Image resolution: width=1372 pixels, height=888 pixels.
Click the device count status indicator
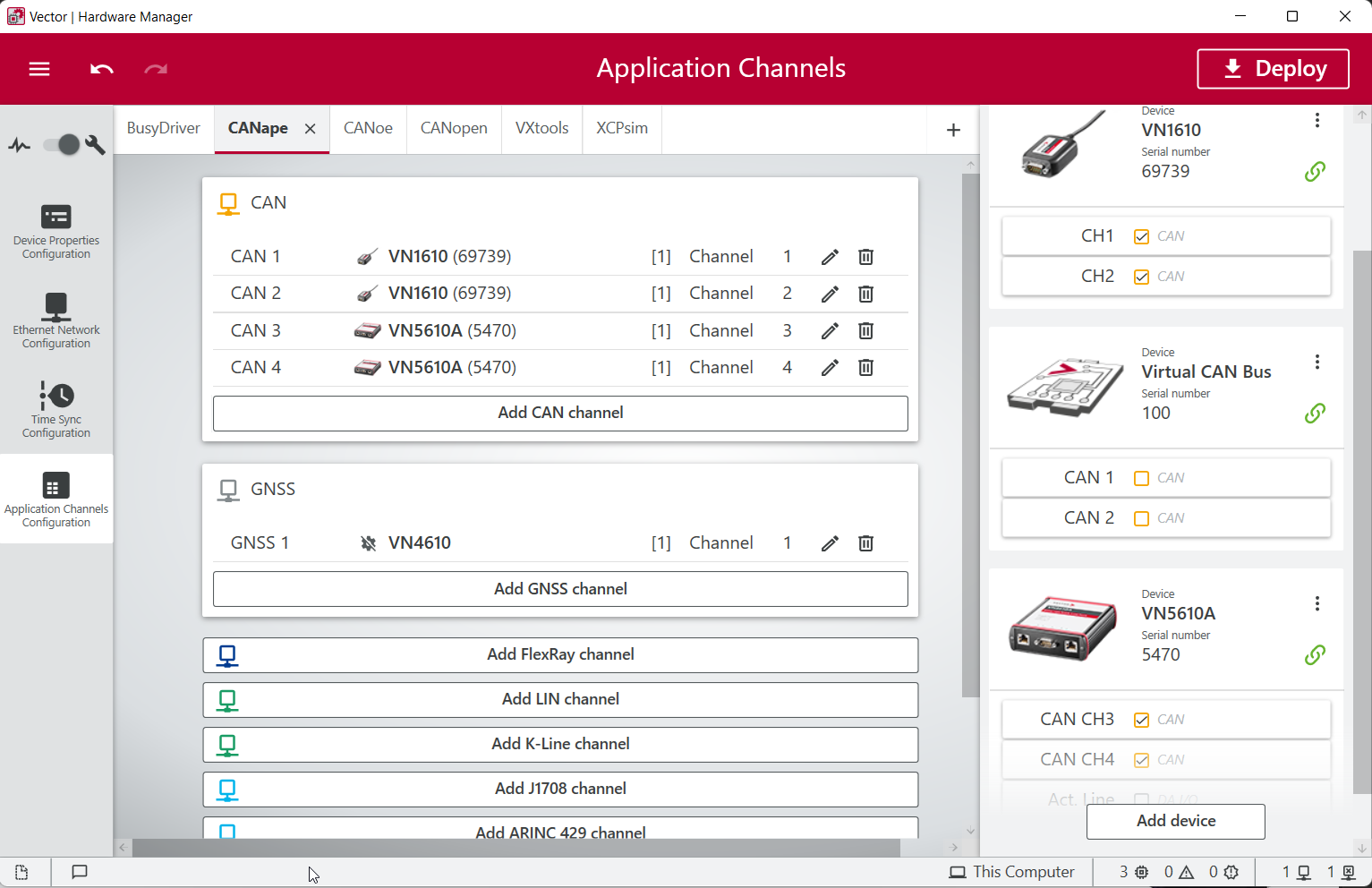pyautogui.click(x=1133, y=872)
